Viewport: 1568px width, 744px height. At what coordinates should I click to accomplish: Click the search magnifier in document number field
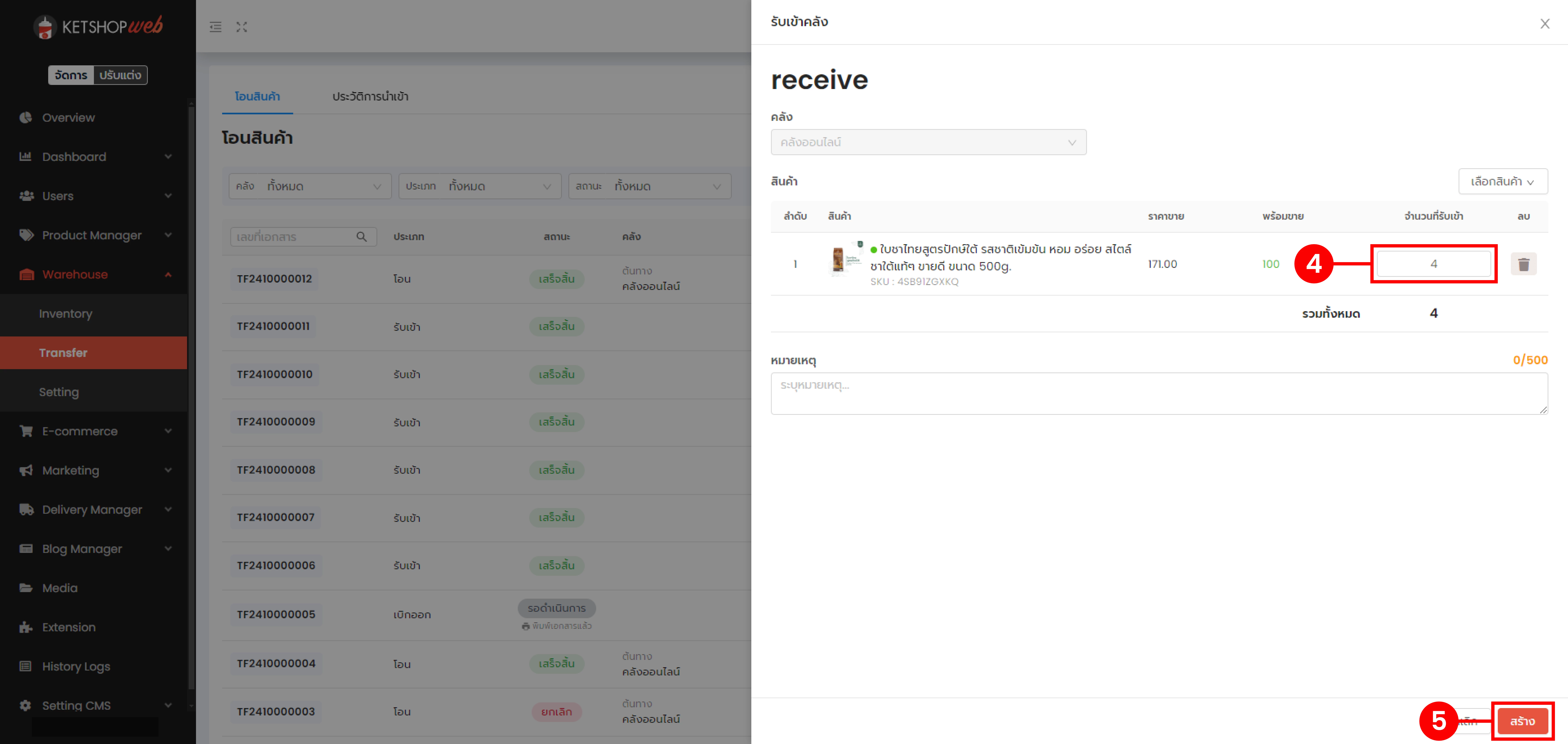pos(362,237)
